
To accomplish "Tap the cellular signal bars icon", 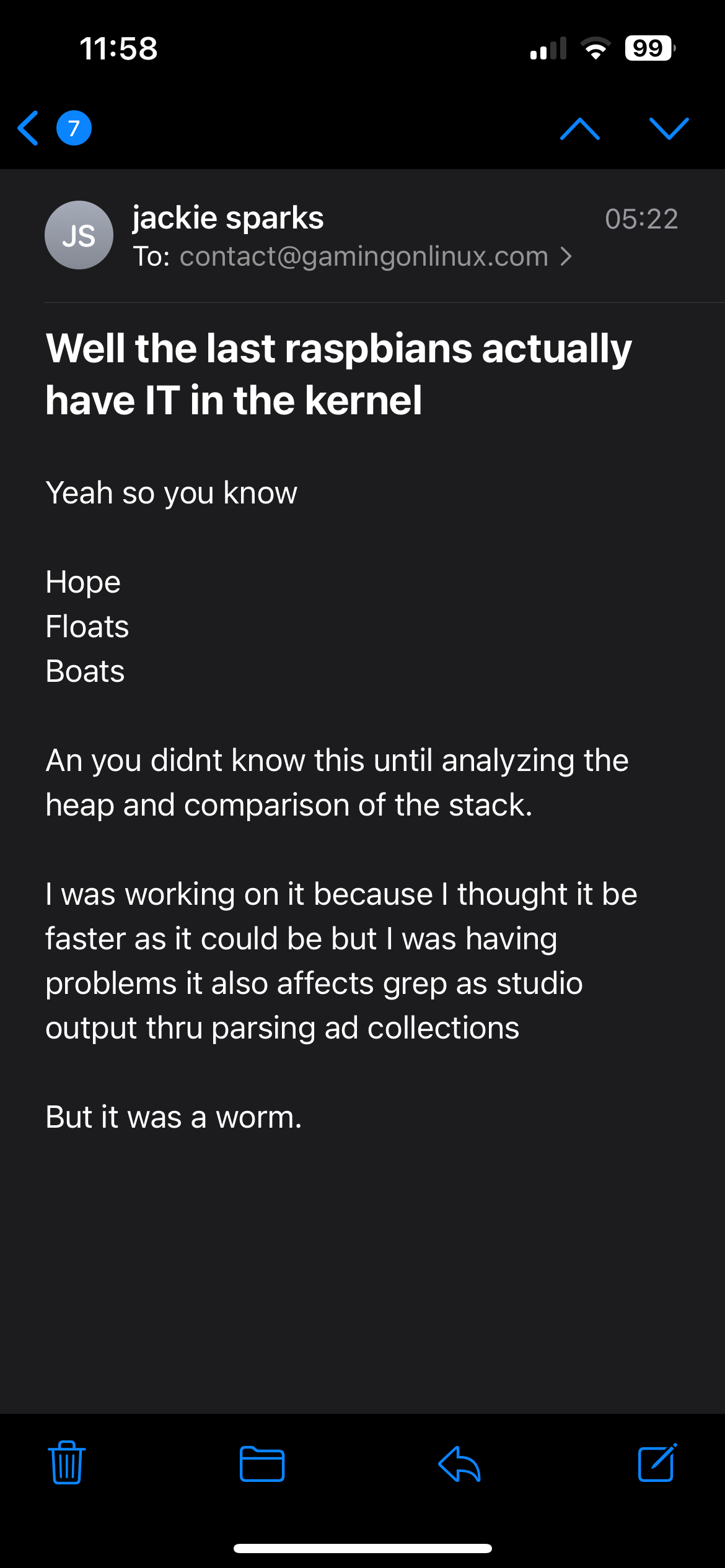I will click(548, 48).
